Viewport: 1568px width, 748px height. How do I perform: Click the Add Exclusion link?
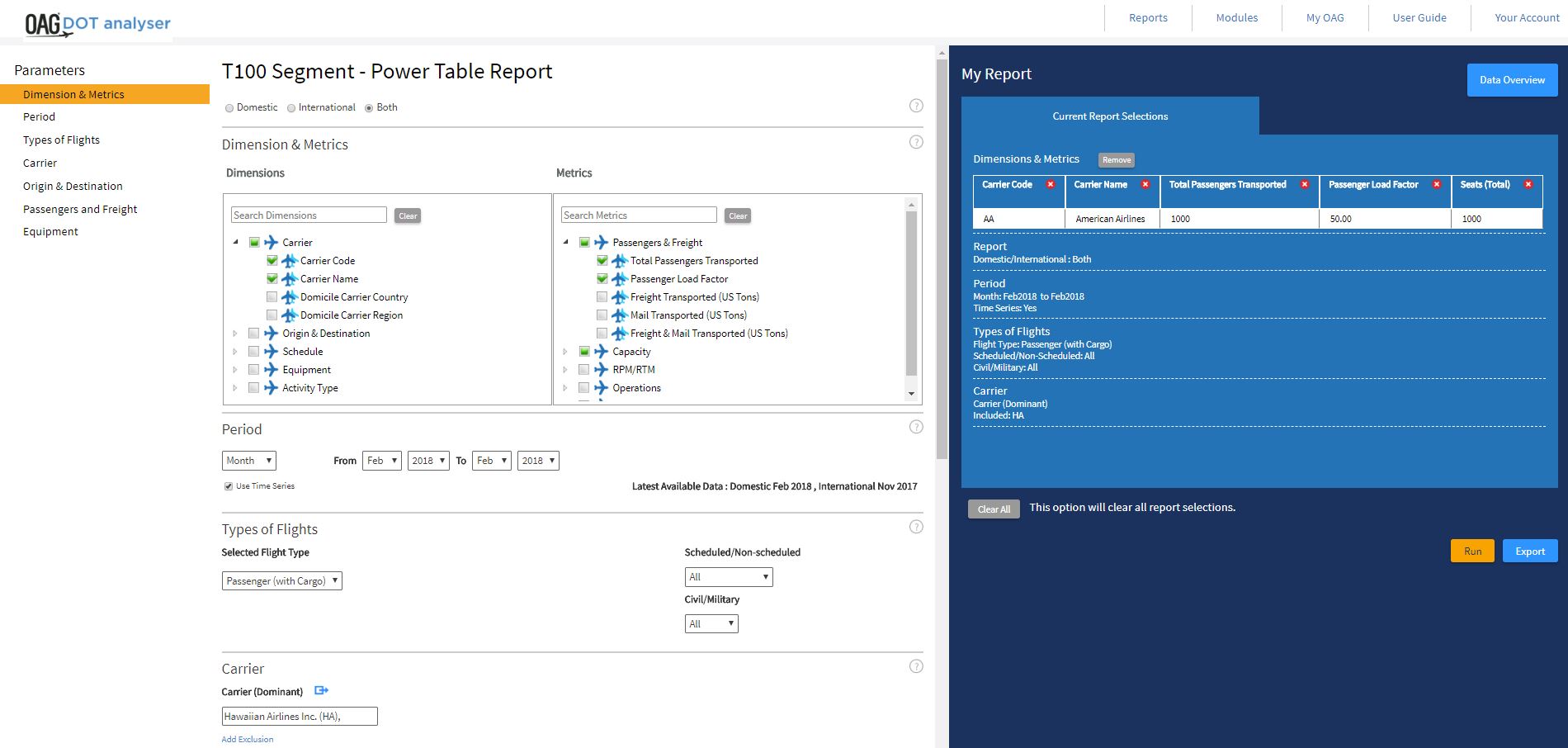tap(247, 739)
